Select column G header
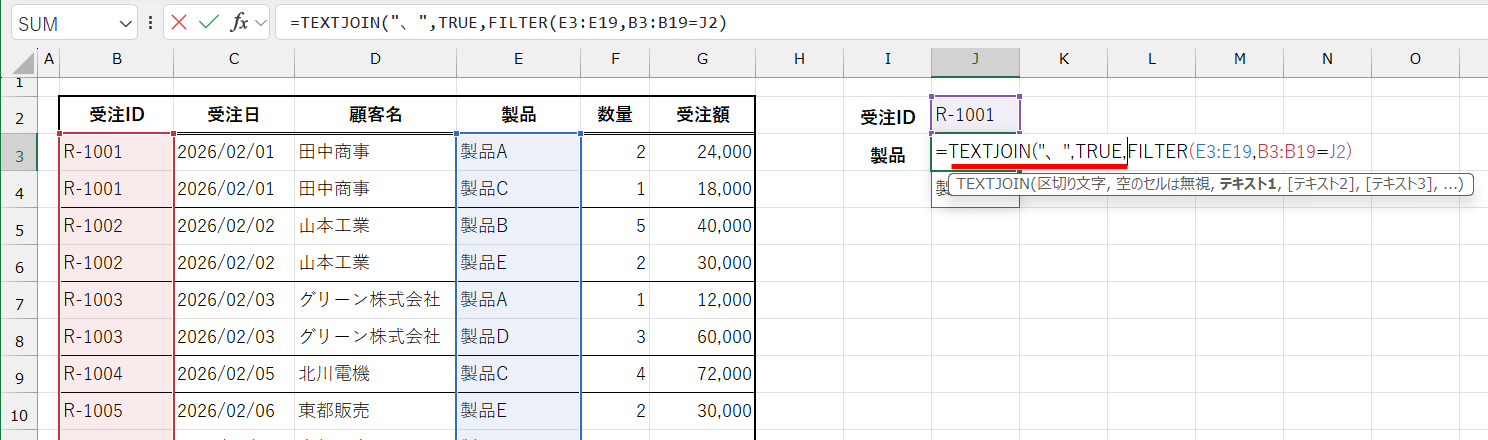This screenshot has height=440, width=1488. 703,59
